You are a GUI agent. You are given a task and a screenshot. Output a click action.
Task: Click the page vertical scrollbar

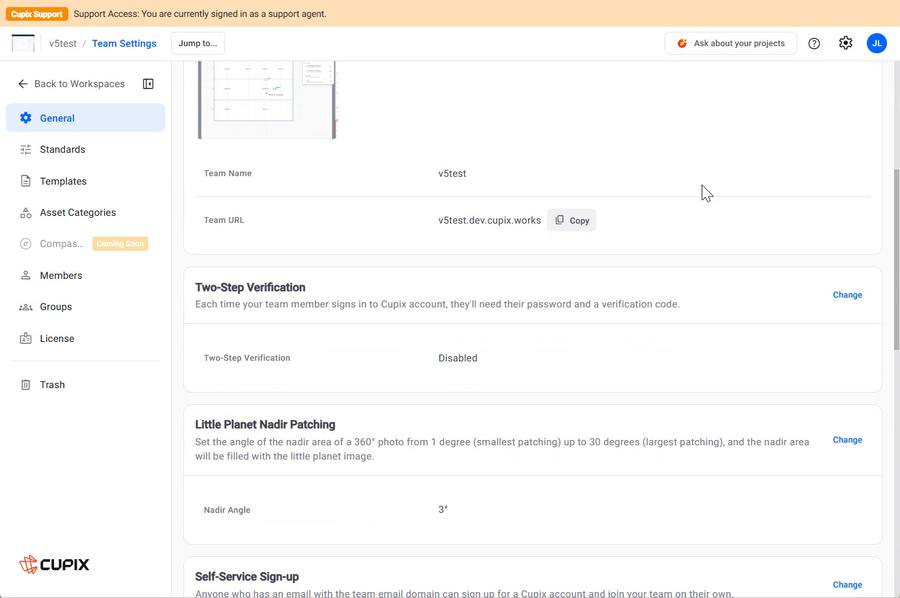tap(896, 258)
